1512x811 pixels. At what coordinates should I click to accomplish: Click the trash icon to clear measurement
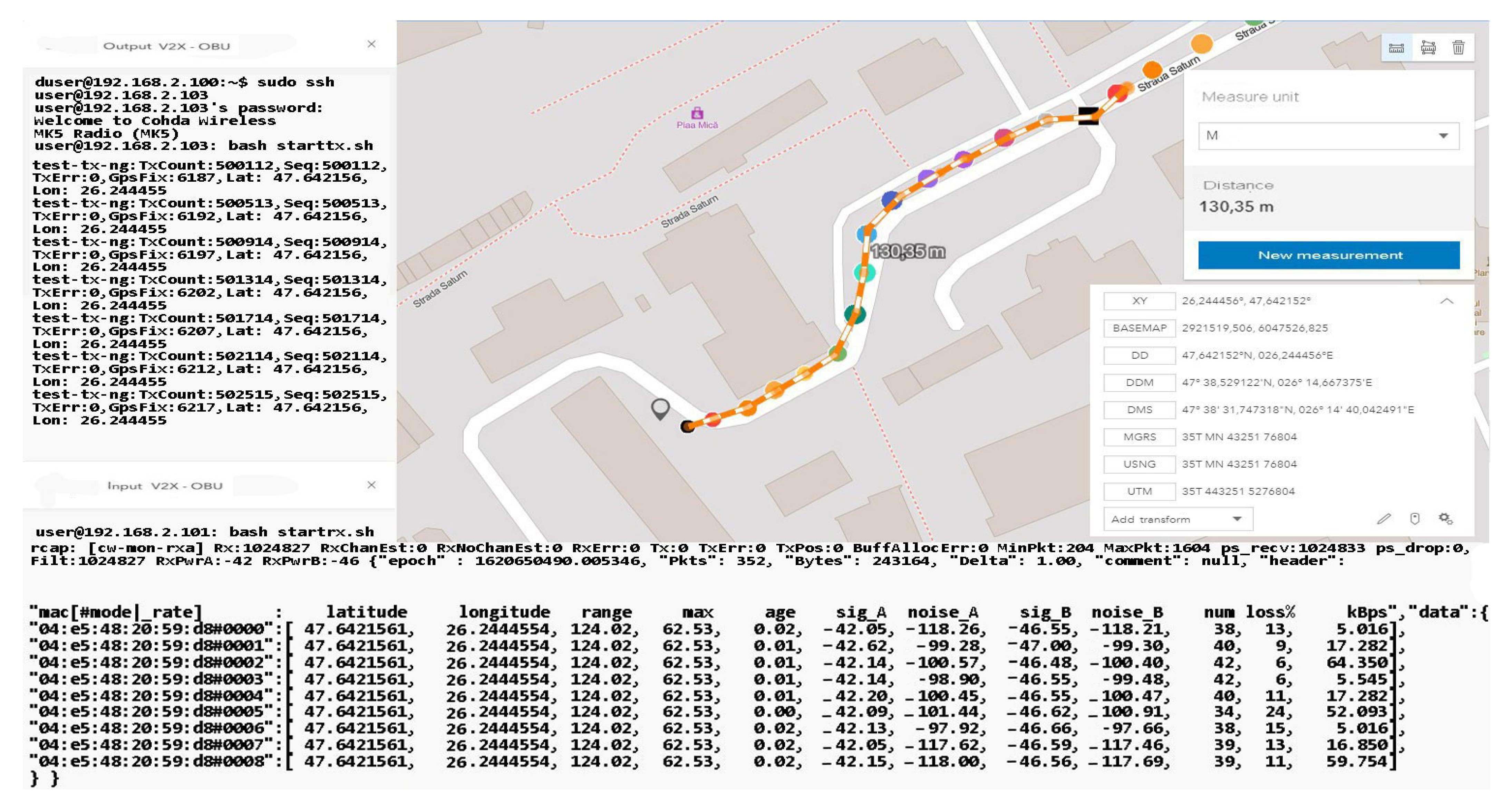pyautogui.click(x=1458, y=48)
